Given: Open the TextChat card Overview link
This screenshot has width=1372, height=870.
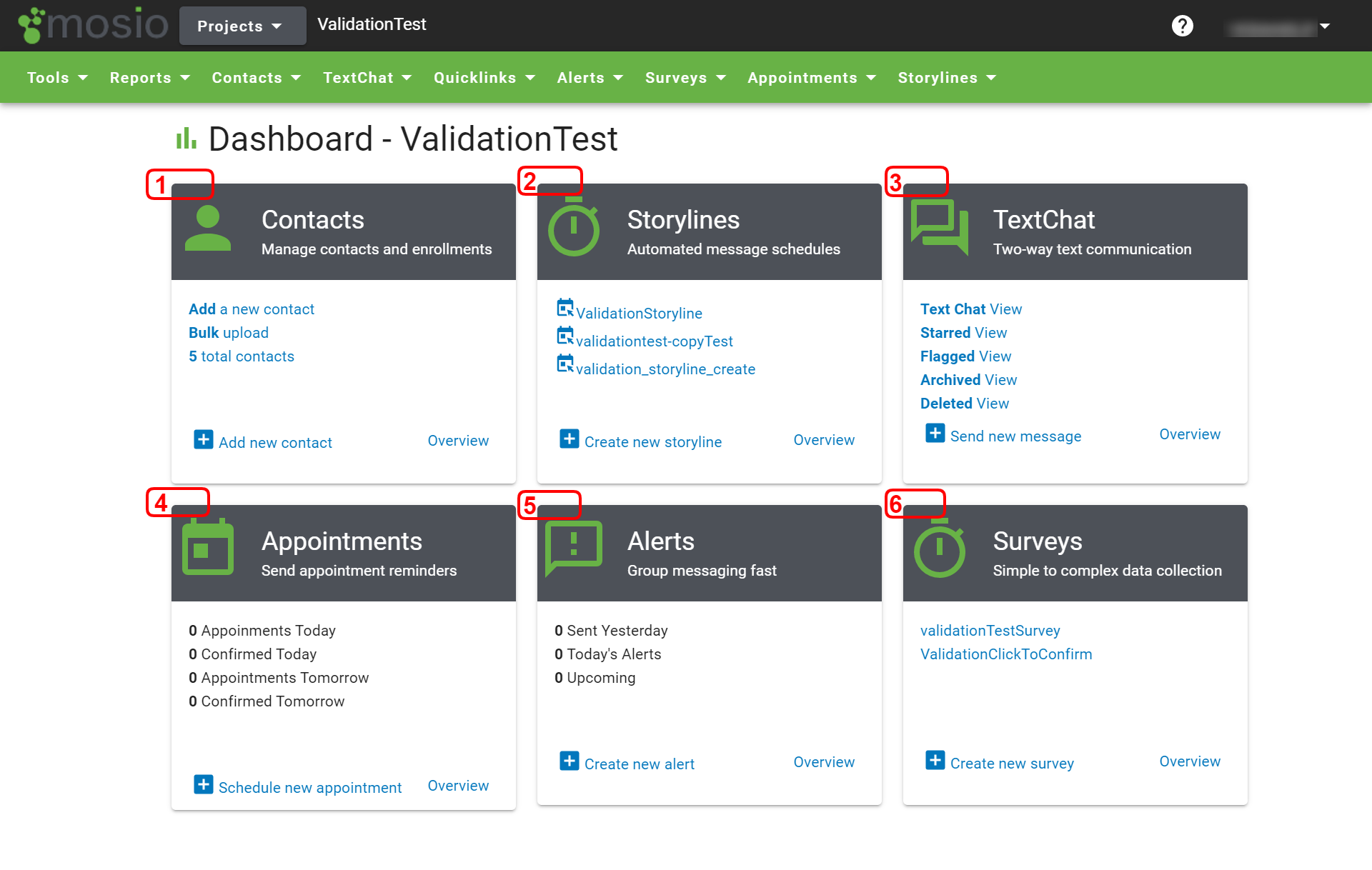Looking at the screenshot, I should point(1190,434).
